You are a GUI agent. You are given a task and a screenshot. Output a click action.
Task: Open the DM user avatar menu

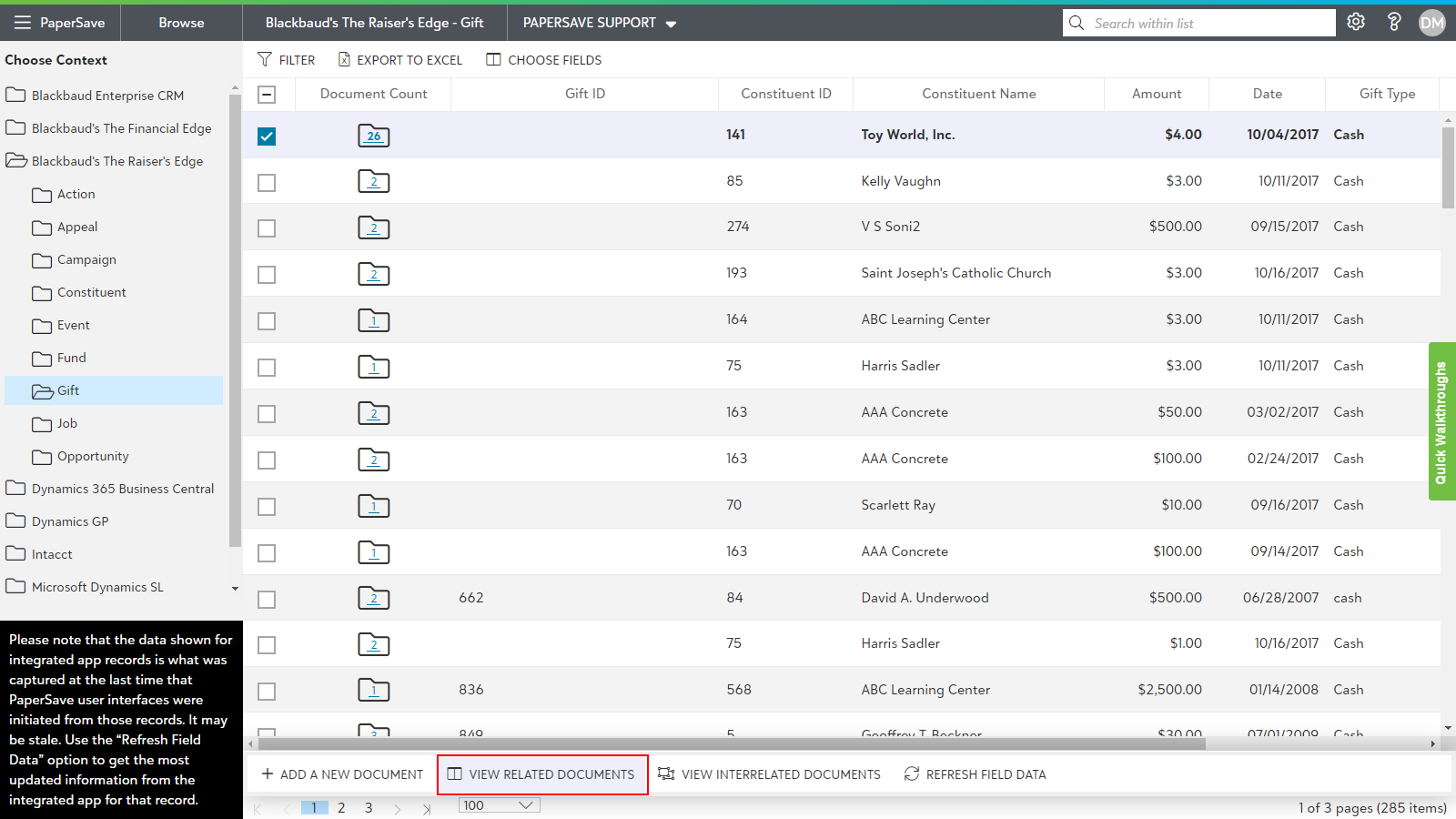(1431, 23)
